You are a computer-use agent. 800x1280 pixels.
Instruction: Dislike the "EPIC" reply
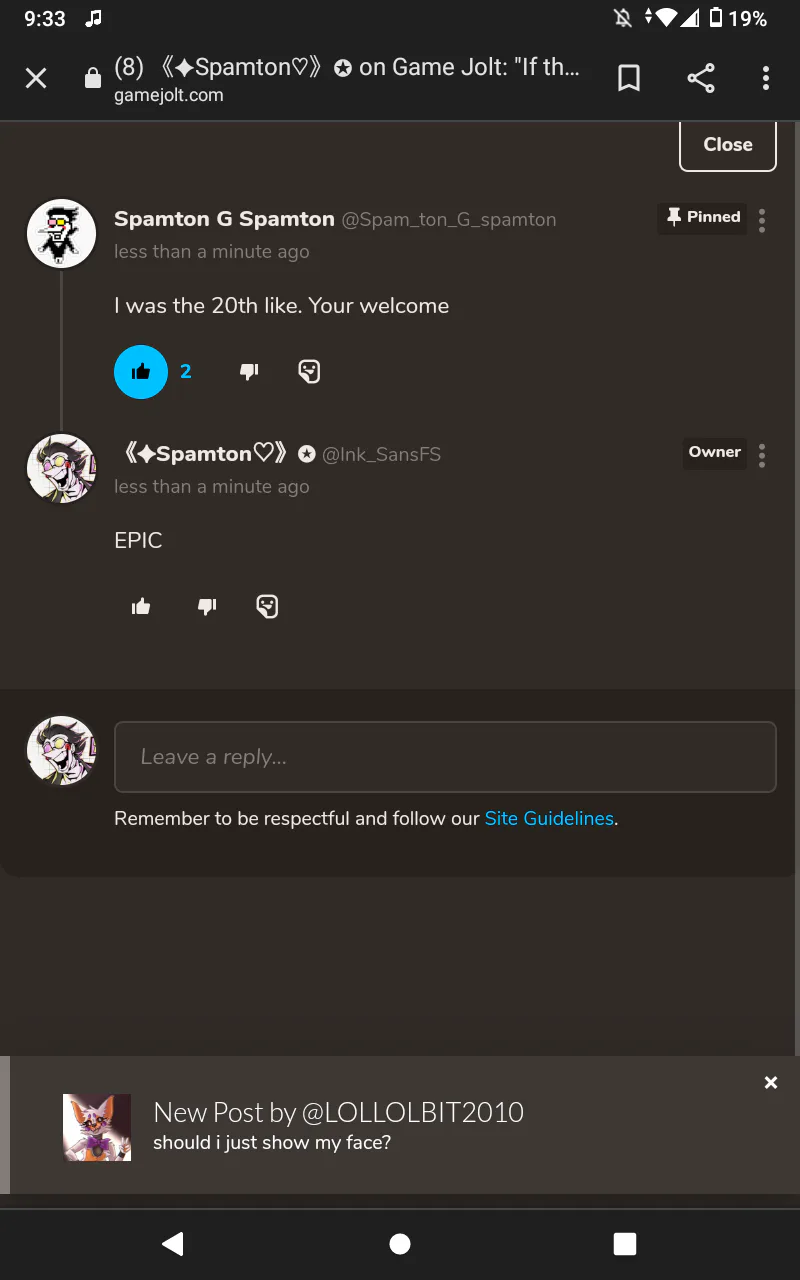click(x=207, y=606)
